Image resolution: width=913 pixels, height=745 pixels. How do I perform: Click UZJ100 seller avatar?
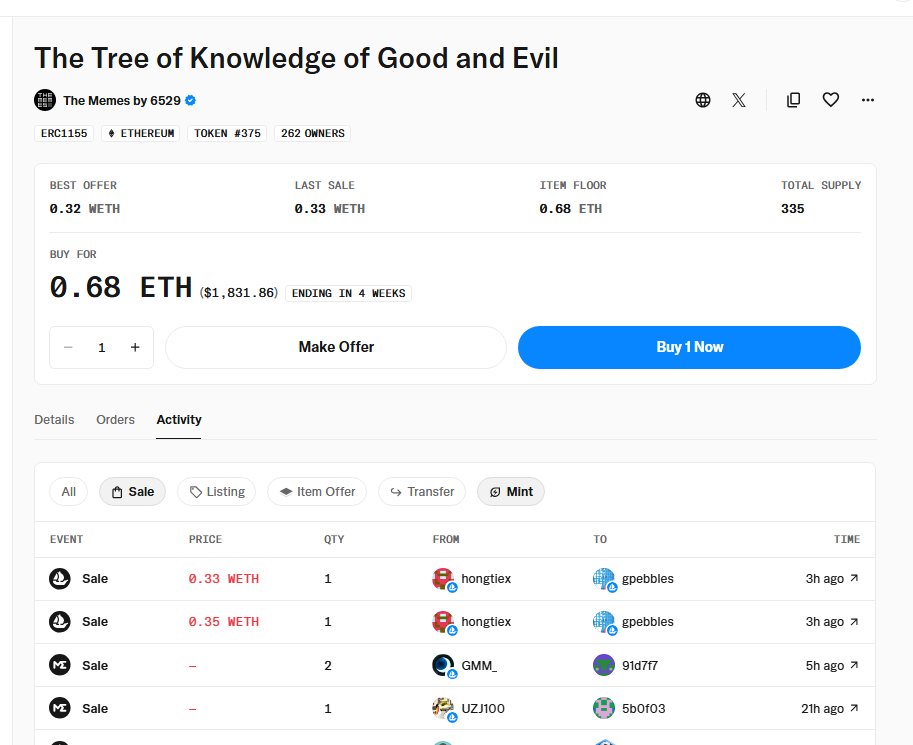444,709
